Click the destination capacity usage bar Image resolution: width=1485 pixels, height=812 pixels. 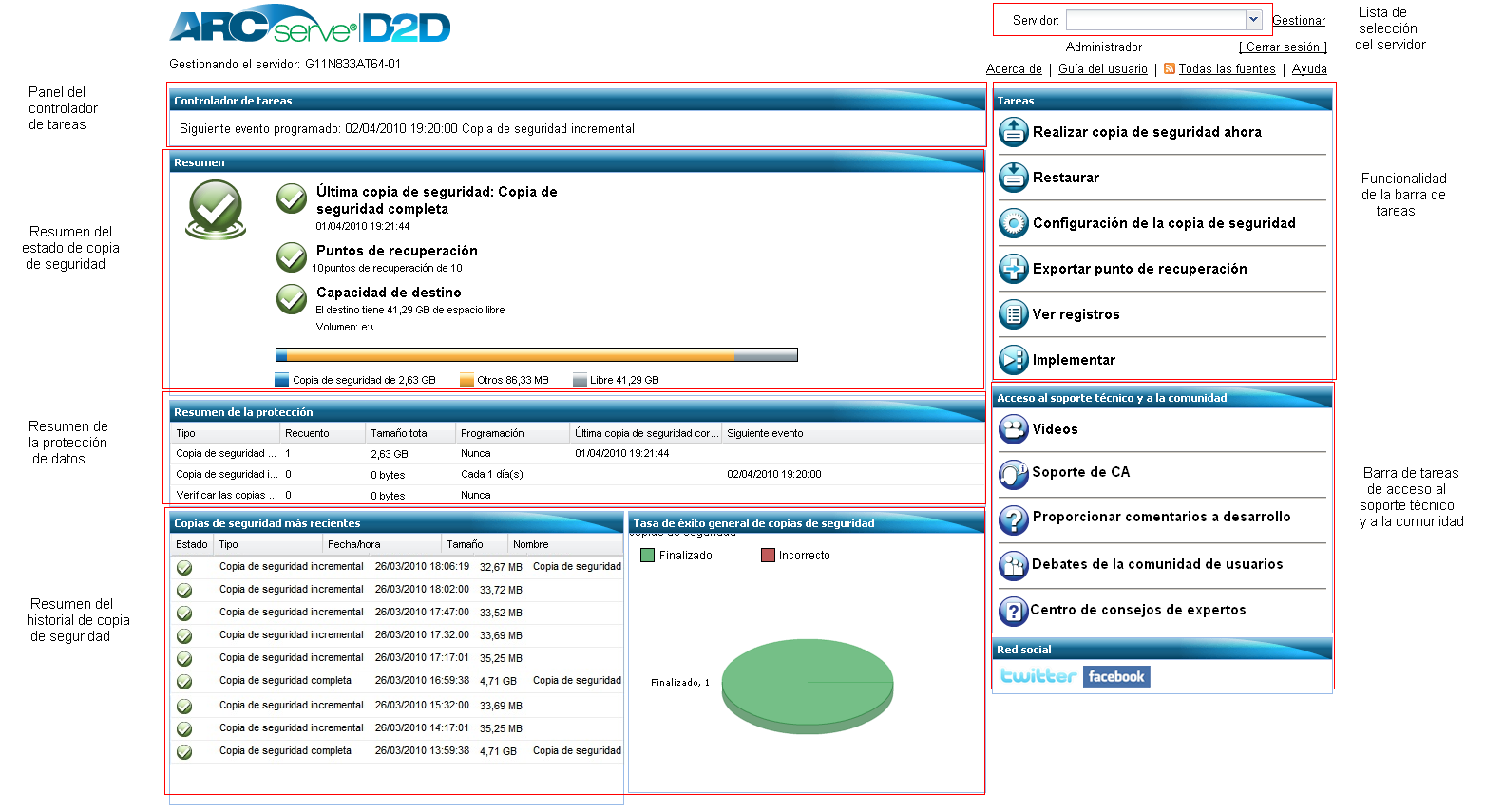click(x=537, y=355)
